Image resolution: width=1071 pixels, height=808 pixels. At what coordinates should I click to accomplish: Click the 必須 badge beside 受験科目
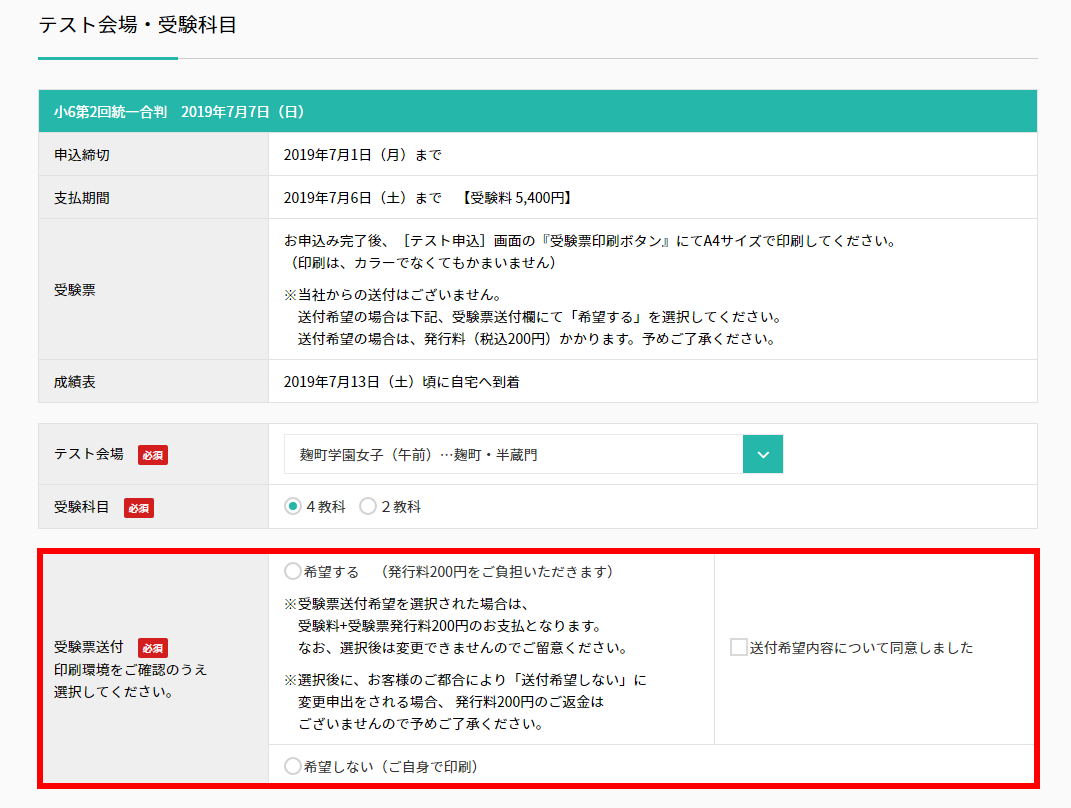pyautogui.click(x=139, y=508)
